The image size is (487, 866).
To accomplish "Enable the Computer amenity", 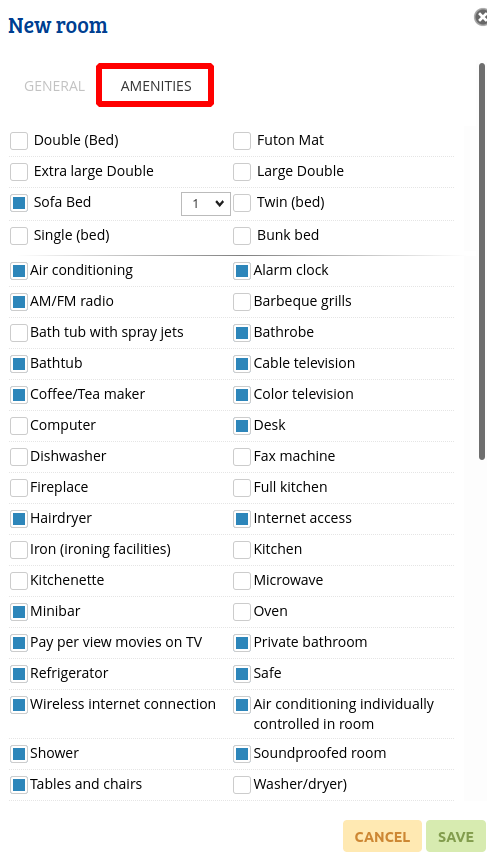I will [19, 426].
